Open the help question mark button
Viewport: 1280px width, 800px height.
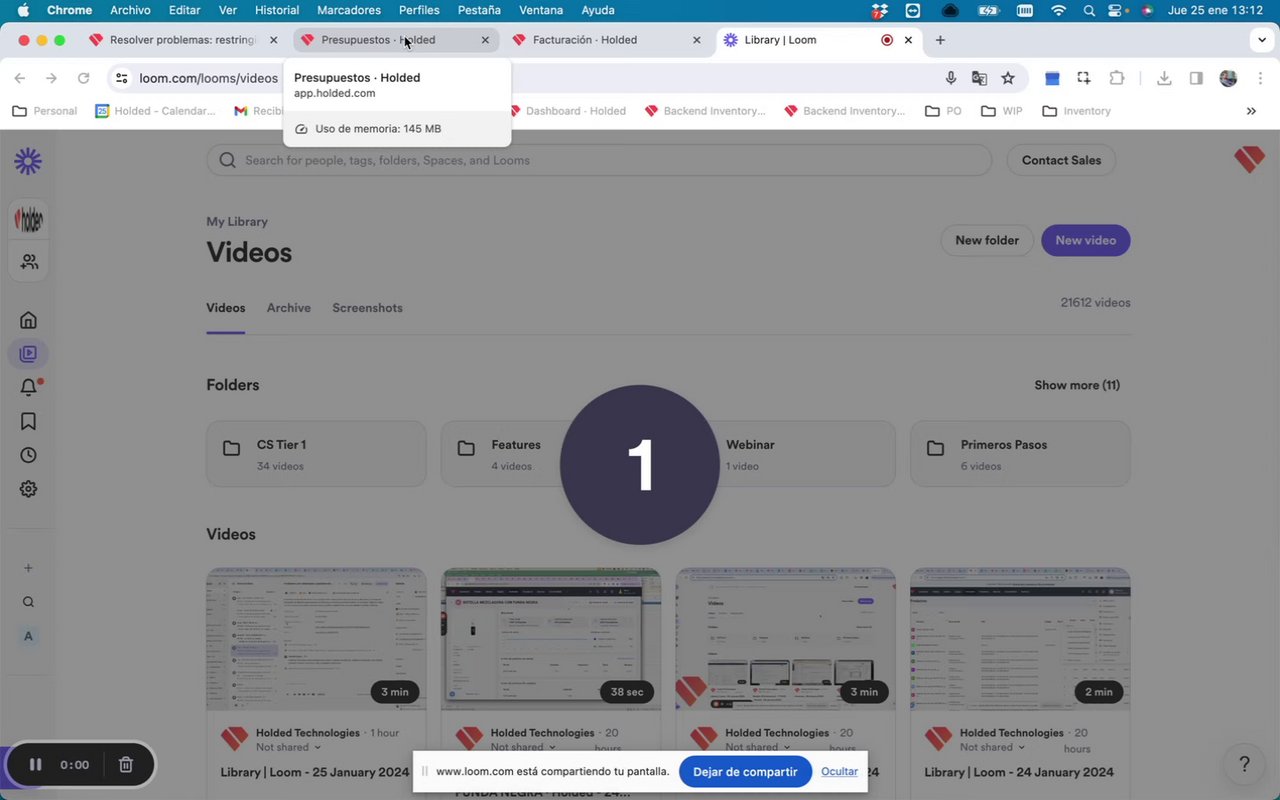coord(1244,765)
